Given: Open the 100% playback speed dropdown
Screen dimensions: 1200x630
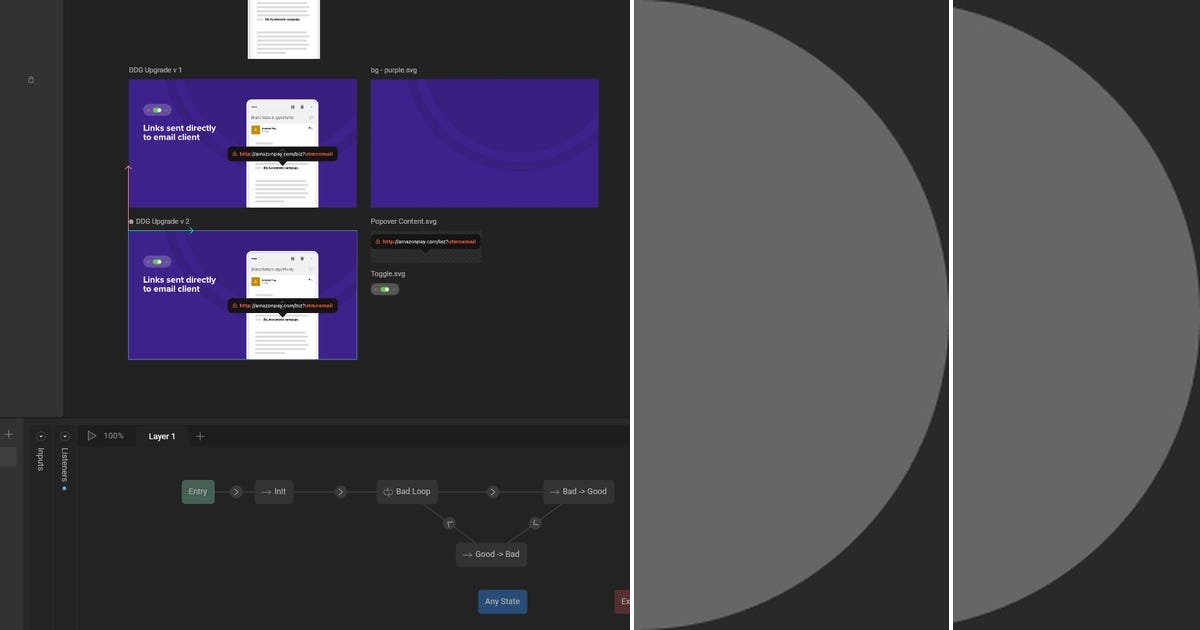Looking at the screenshot, I should tap(113, 435).
